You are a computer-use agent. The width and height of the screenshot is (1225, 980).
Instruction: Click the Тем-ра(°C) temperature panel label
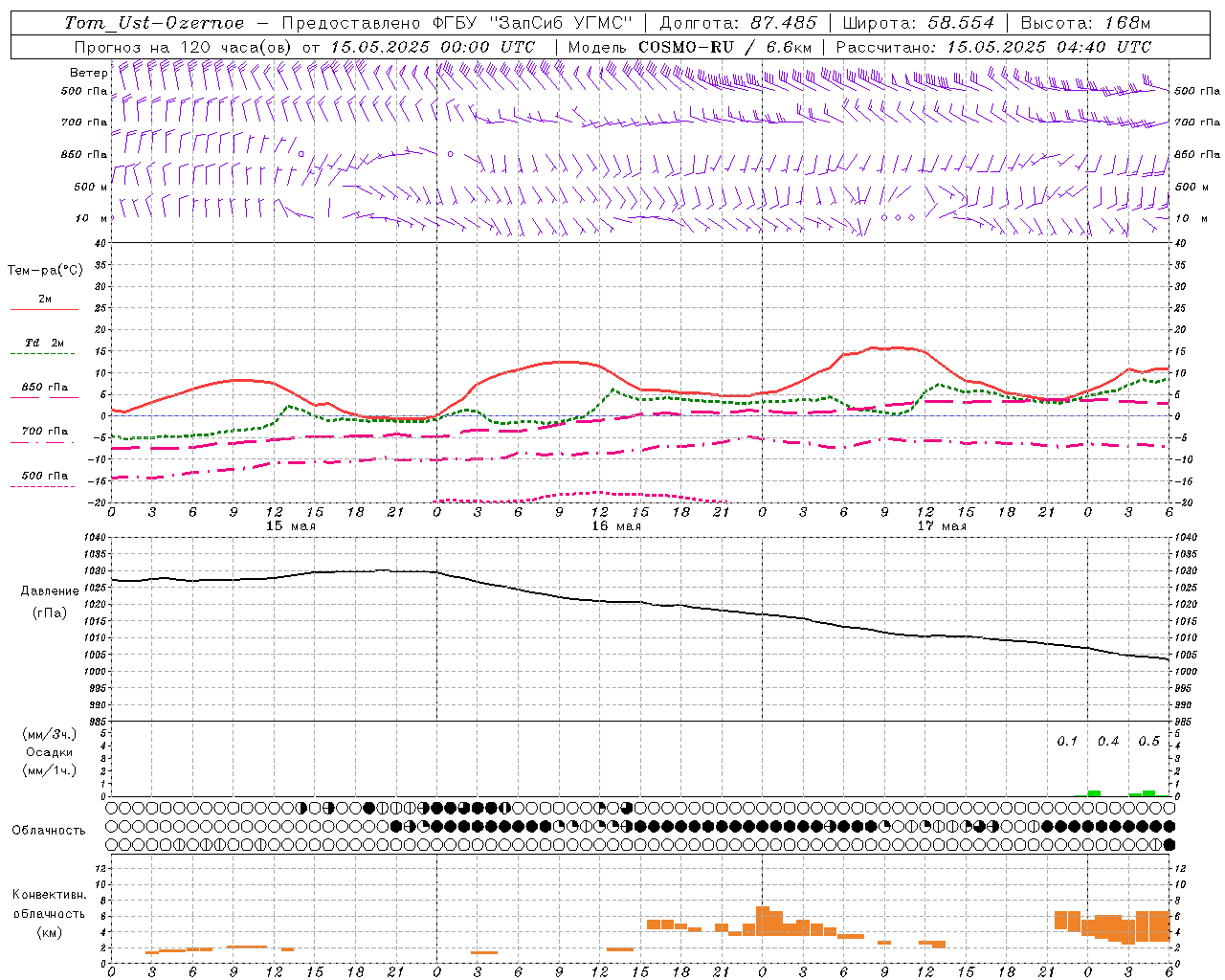click(45, 271)
